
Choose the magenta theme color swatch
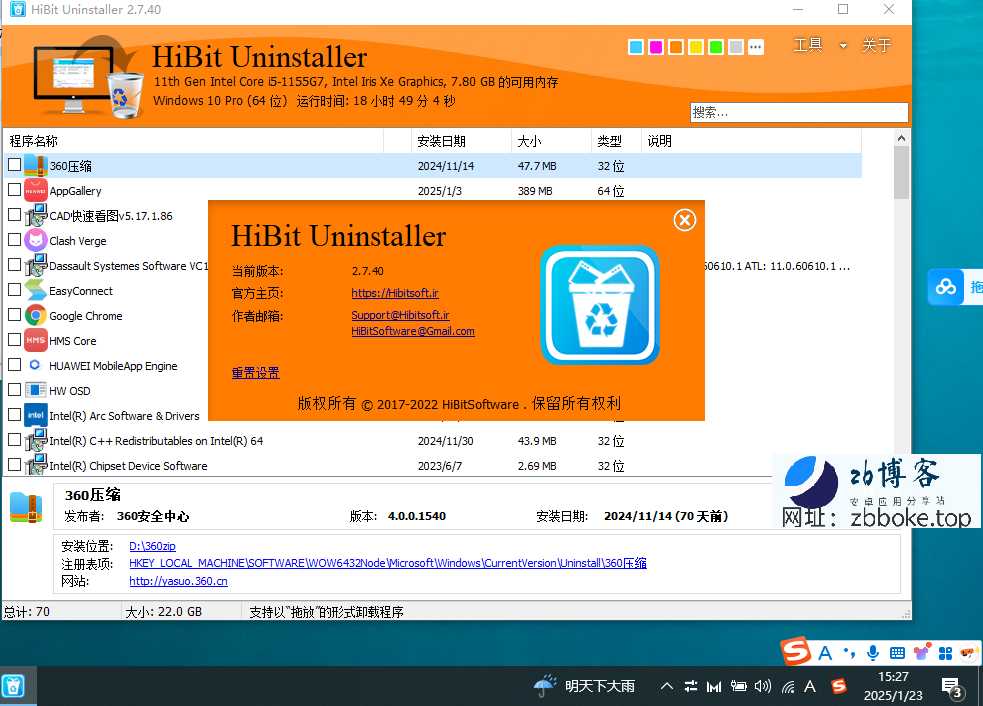(656, 47)
